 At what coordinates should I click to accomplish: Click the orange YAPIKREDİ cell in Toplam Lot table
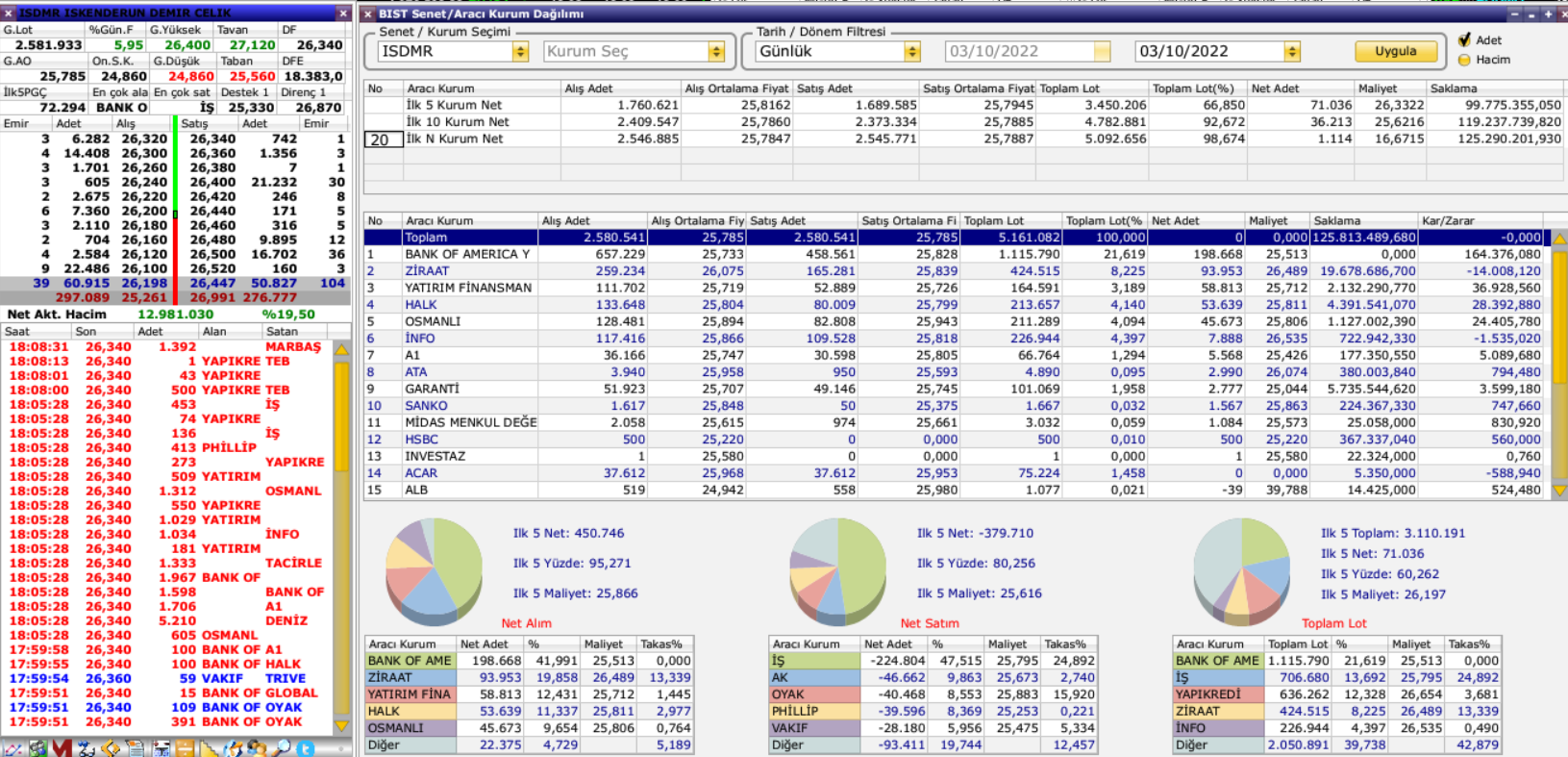pyautogui.click(x=1217, y=694)
